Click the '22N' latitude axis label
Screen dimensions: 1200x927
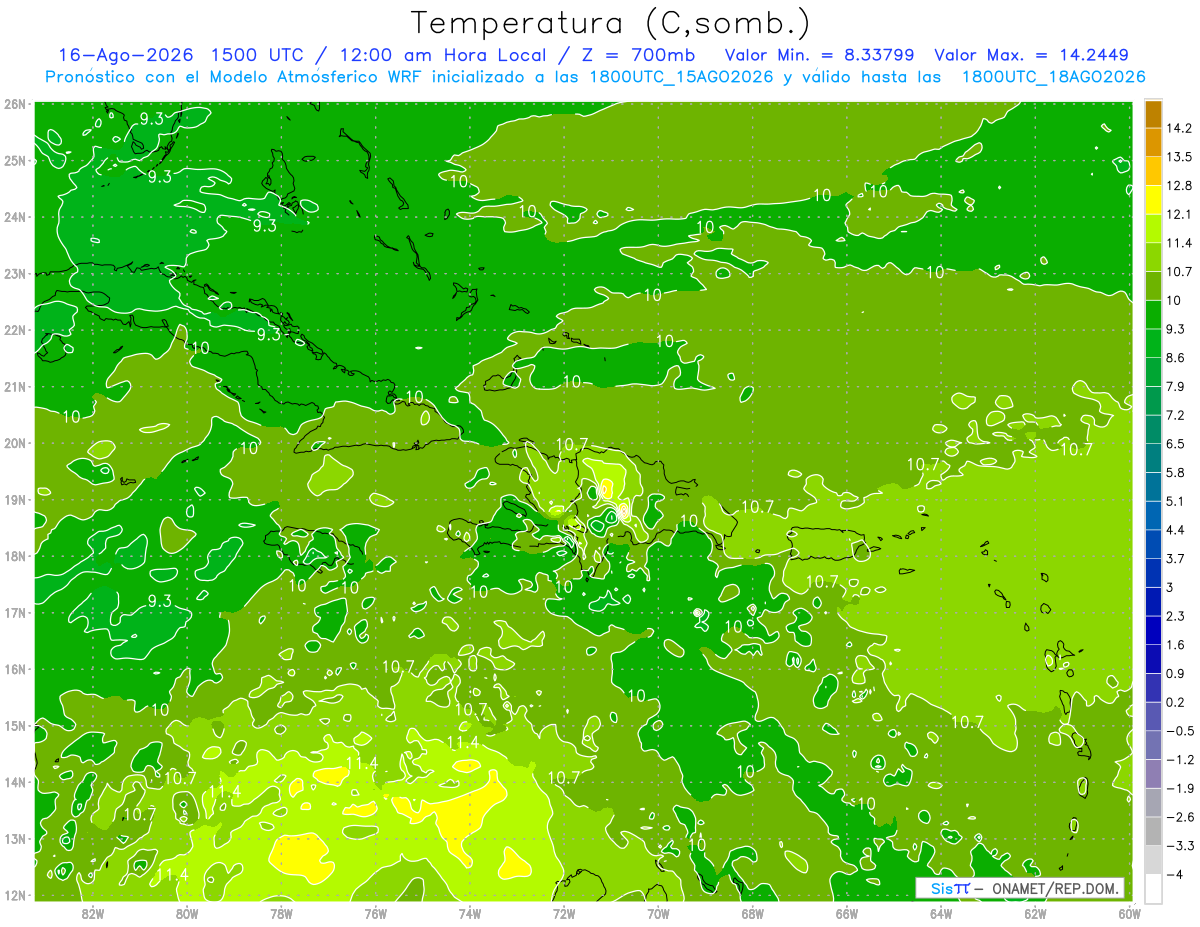15,330
